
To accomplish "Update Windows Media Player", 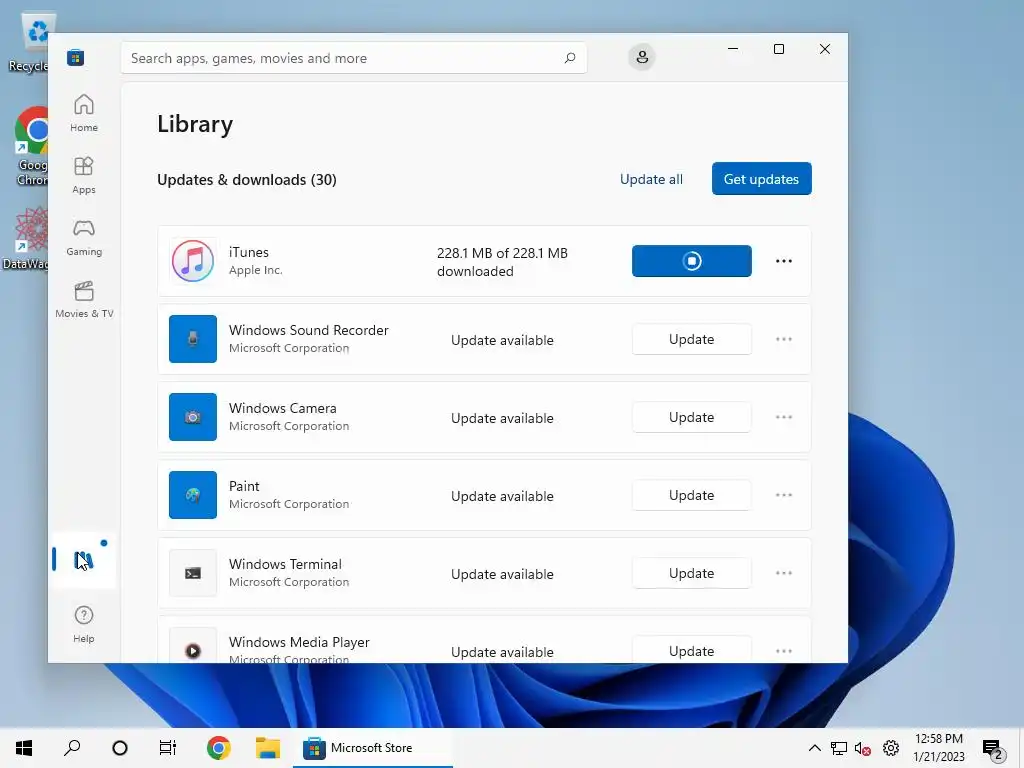I will [692, 650].
